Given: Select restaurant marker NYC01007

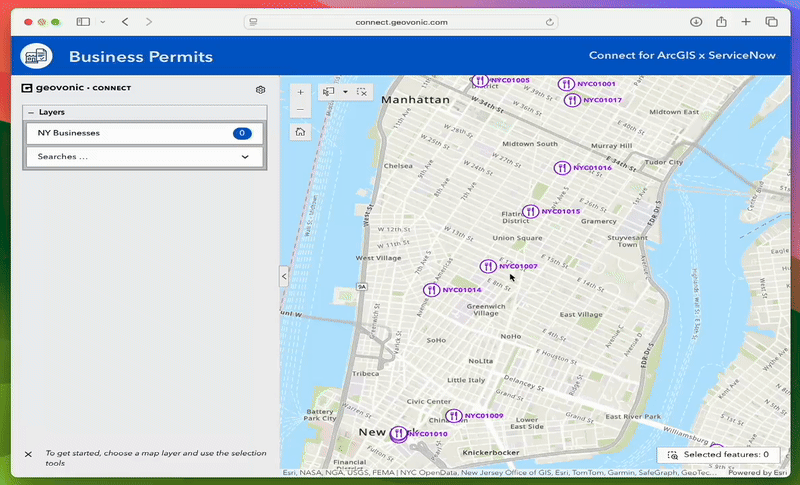Looking at the screenshot, I should tap(488, 266).
